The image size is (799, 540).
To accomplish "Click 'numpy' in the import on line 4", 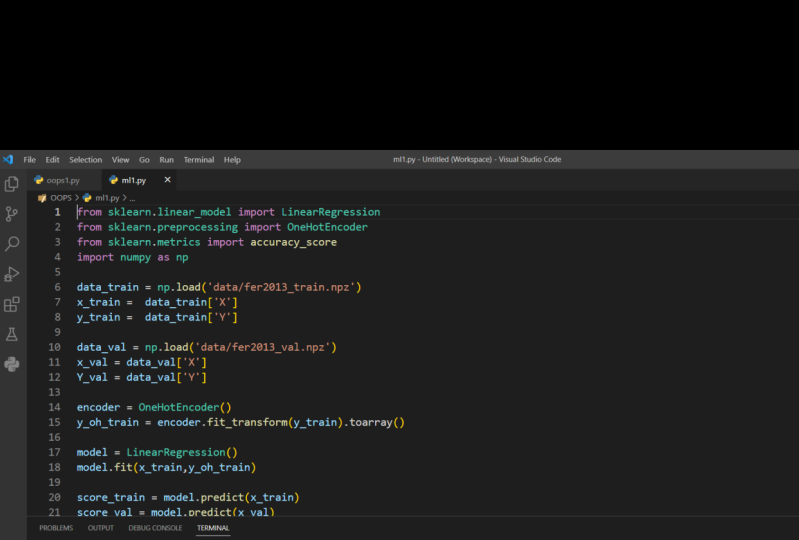I will click(136, 257).
